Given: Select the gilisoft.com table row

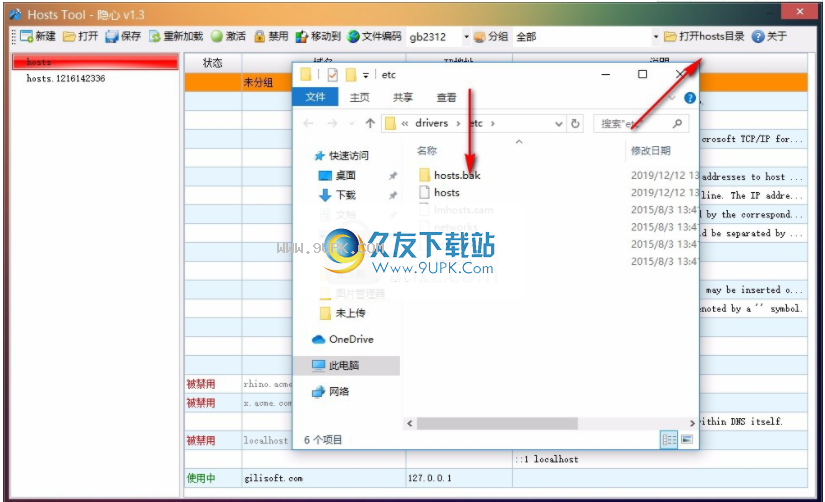Looking at the screenshot, I should 496,478.
